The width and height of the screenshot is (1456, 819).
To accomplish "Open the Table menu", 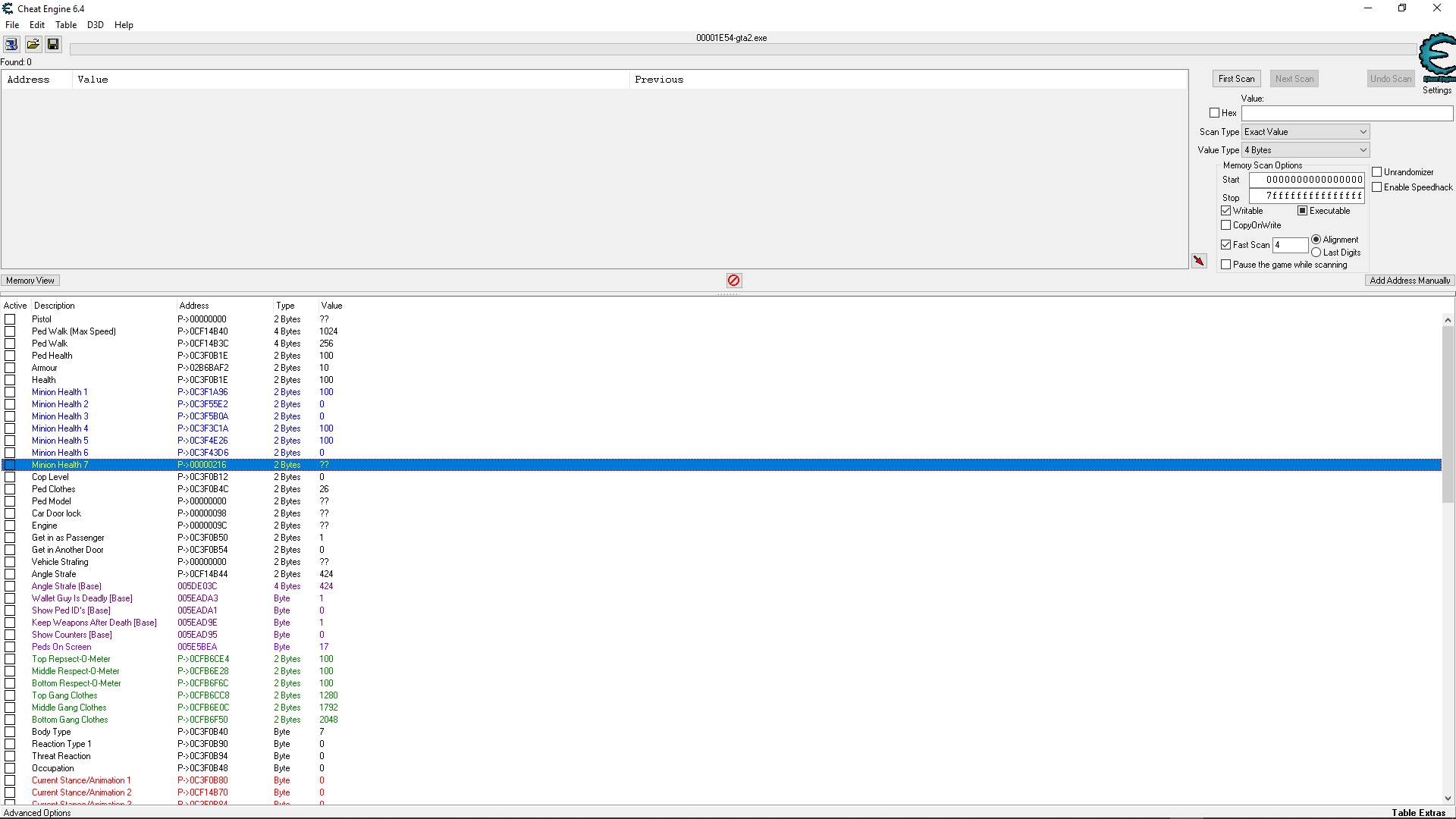I will pyautogui.click(x=66, y=25).
